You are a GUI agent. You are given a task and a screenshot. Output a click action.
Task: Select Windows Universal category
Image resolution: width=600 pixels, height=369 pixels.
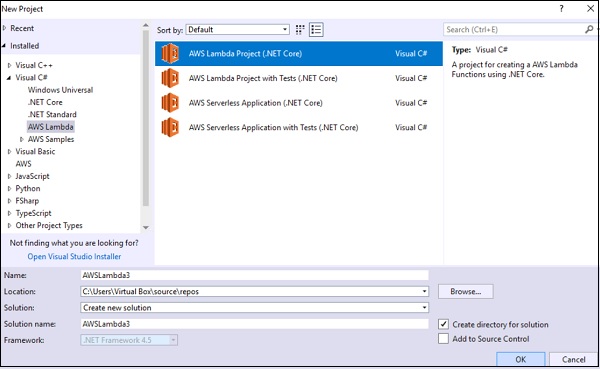click(60, 90)
